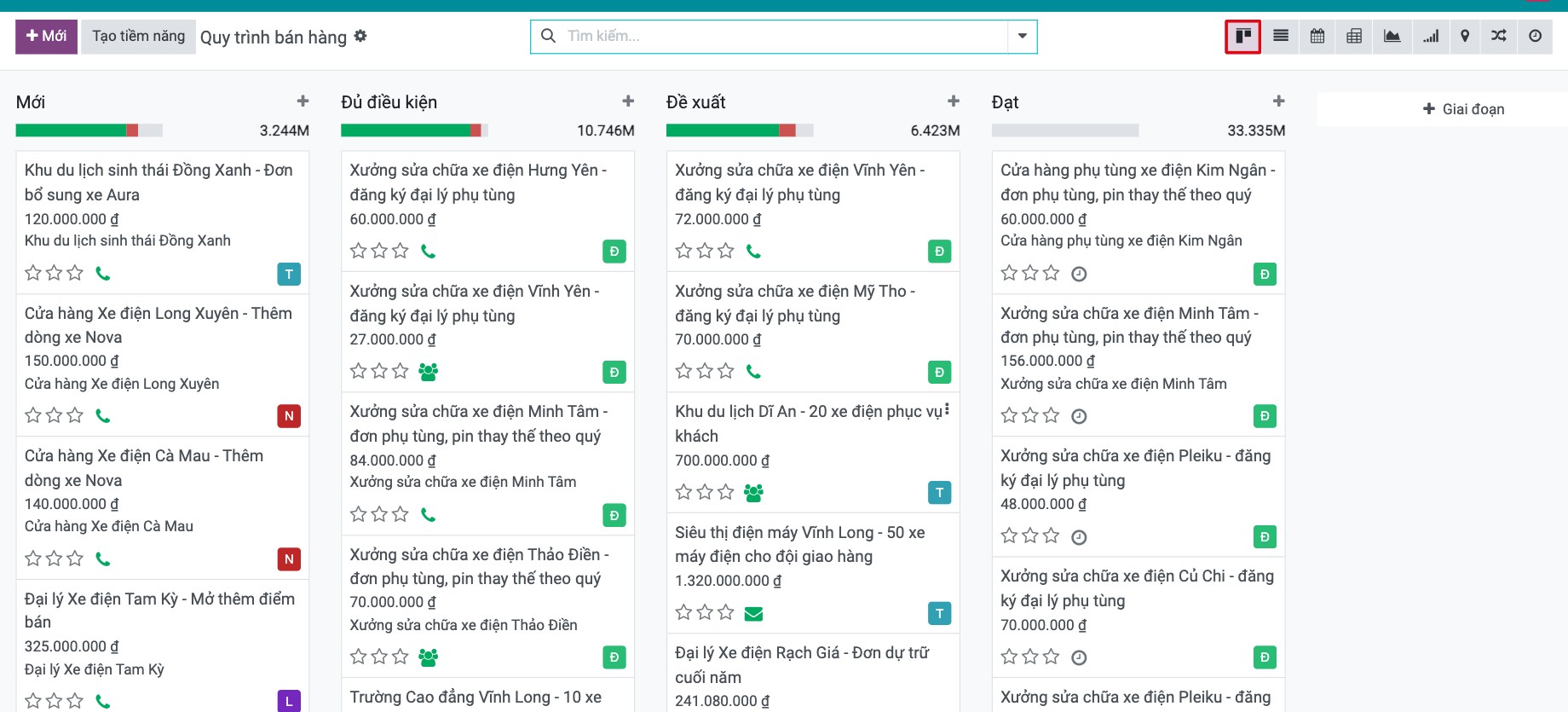Add a quick card in Đủ điều kiện column

coord(628,101)
